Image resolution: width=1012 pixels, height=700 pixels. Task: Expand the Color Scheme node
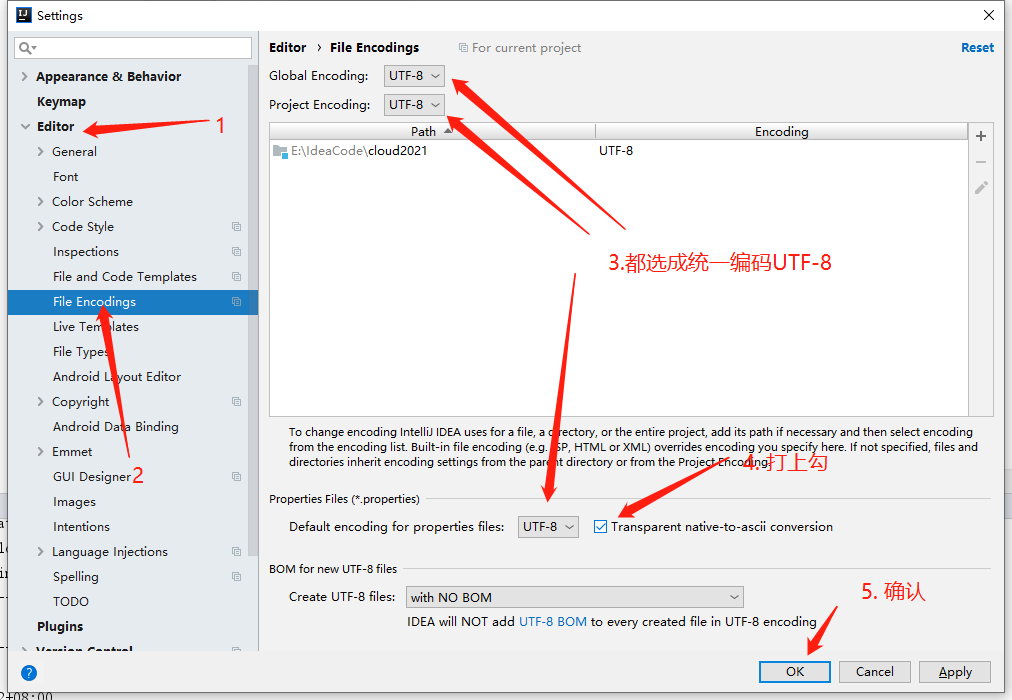pyautogui.click(x=40, y=201)
